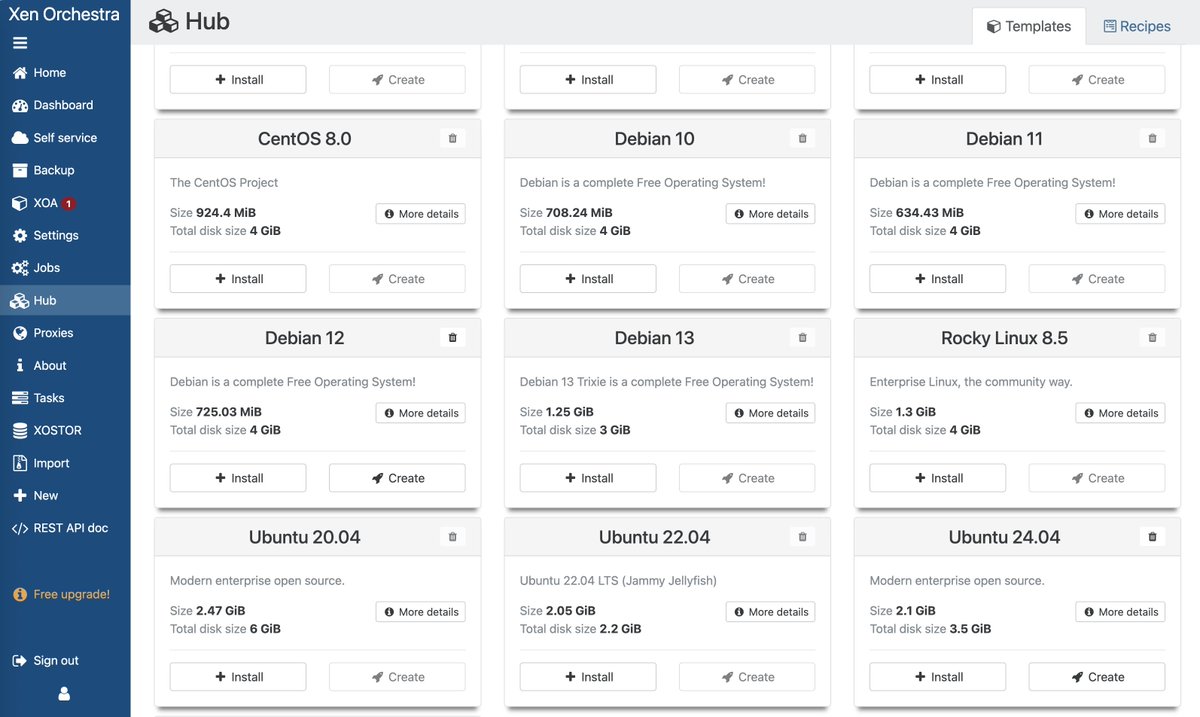Screen dimensions: 1200x717
Task: Install the Debian 13 template
Action: click(x=588, y=478)
